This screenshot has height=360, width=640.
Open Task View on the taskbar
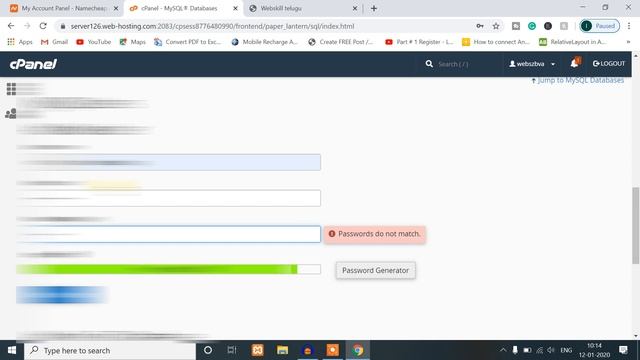click(232, 350)
